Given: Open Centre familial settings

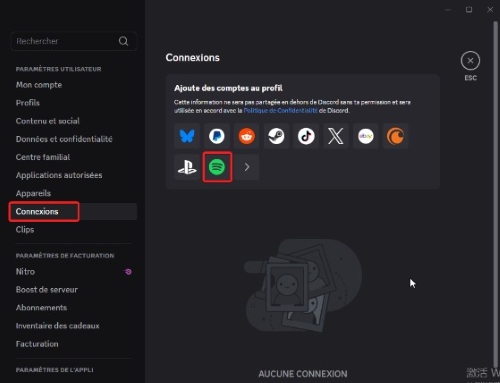Looking at the screenshot, I should [43, 157].
